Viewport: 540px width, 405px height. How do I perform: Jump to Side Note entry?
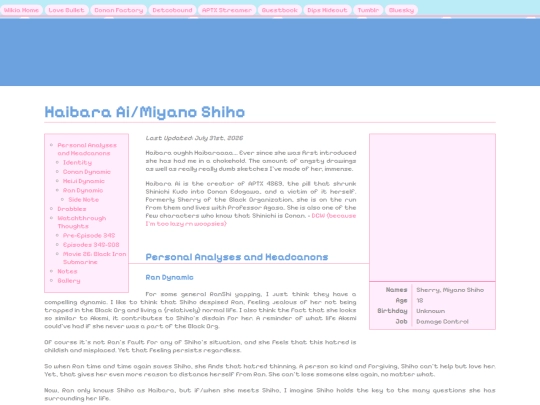click(84, 200)
